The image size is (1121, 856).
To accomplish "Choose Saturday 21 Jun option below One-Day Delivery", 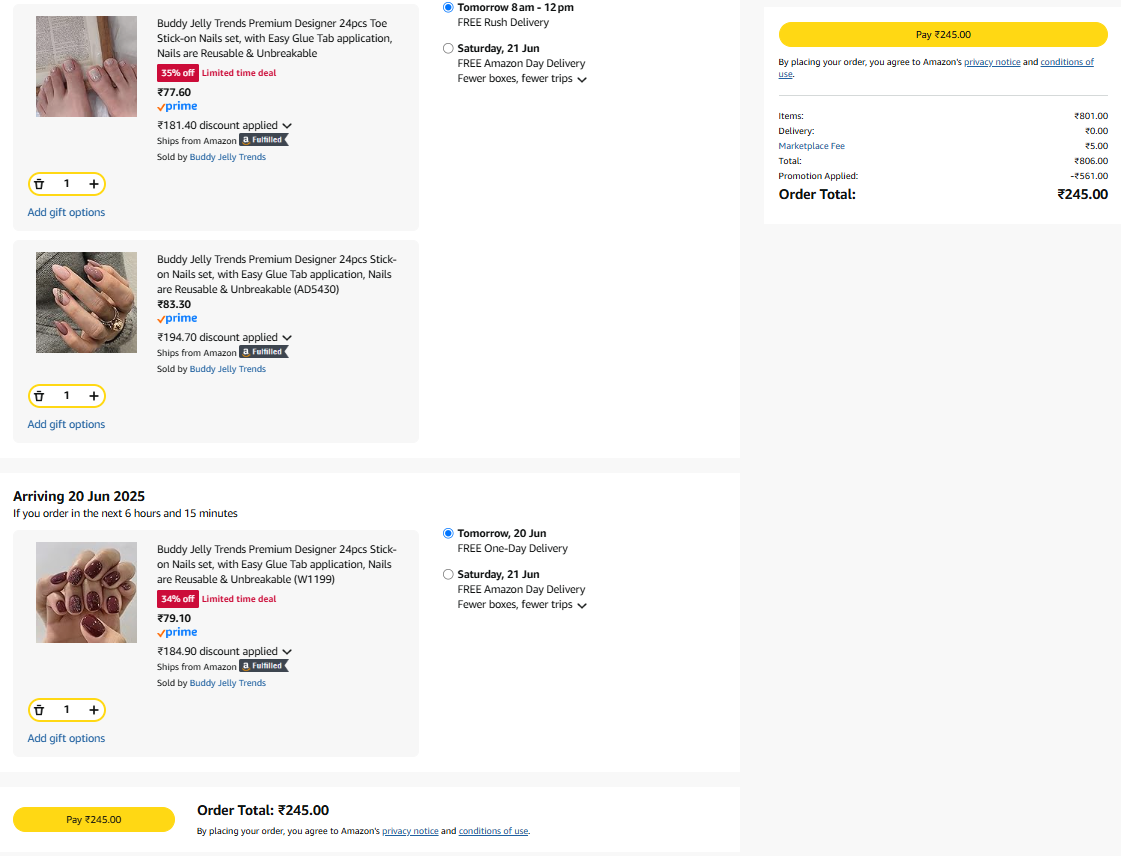I will (x=448, y=574).
